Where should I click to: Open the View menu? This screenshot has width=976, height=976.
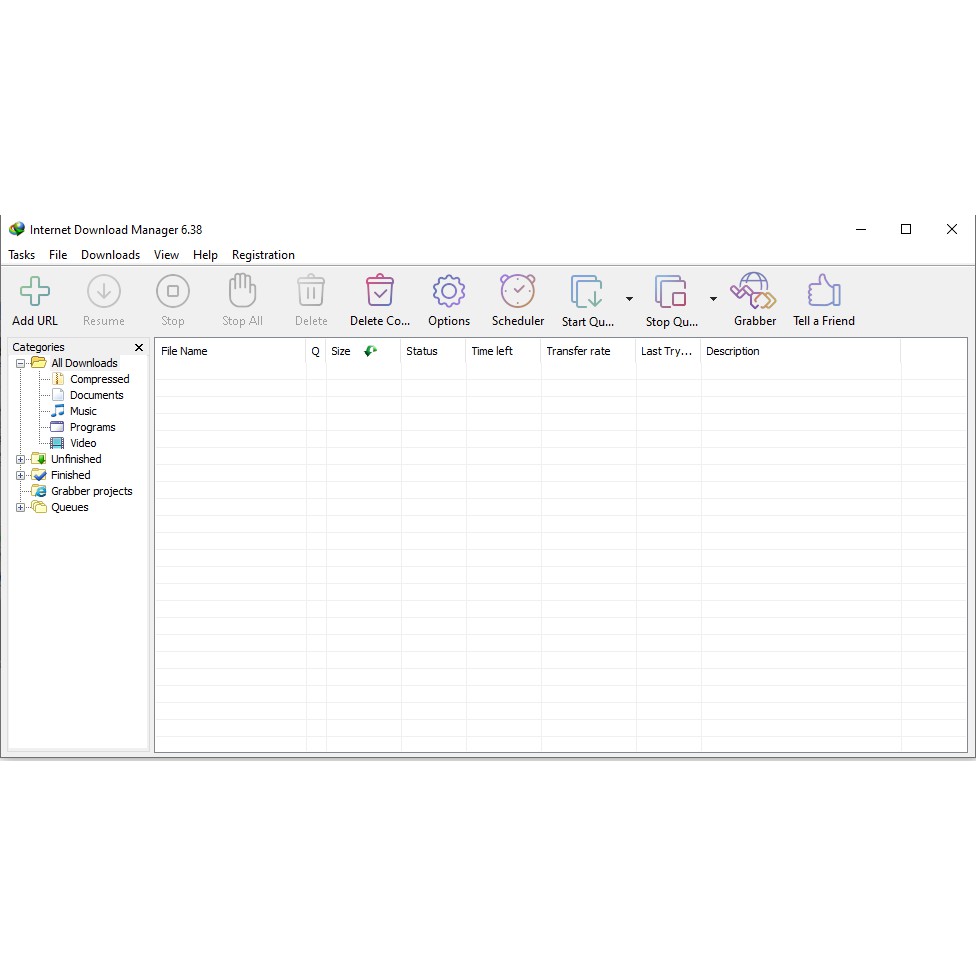pos(166,255)
